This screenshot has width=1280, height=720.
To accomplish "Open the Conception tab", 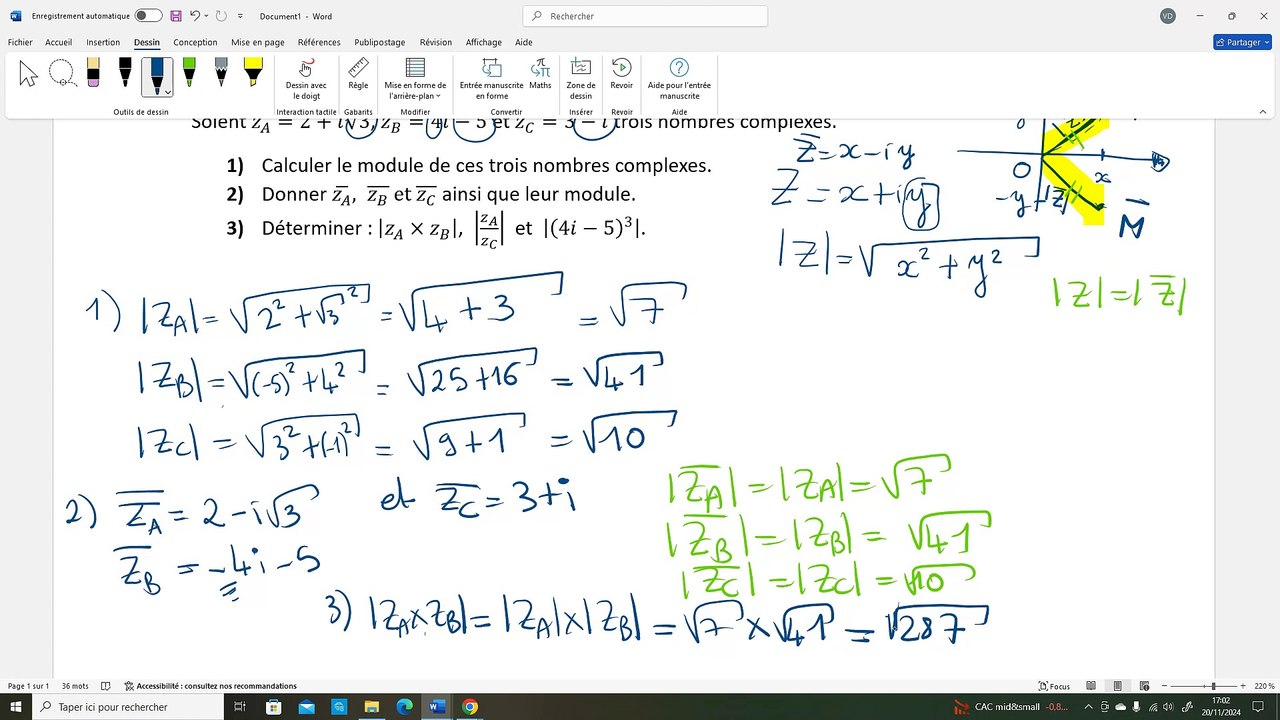I will tap(195, 42).
